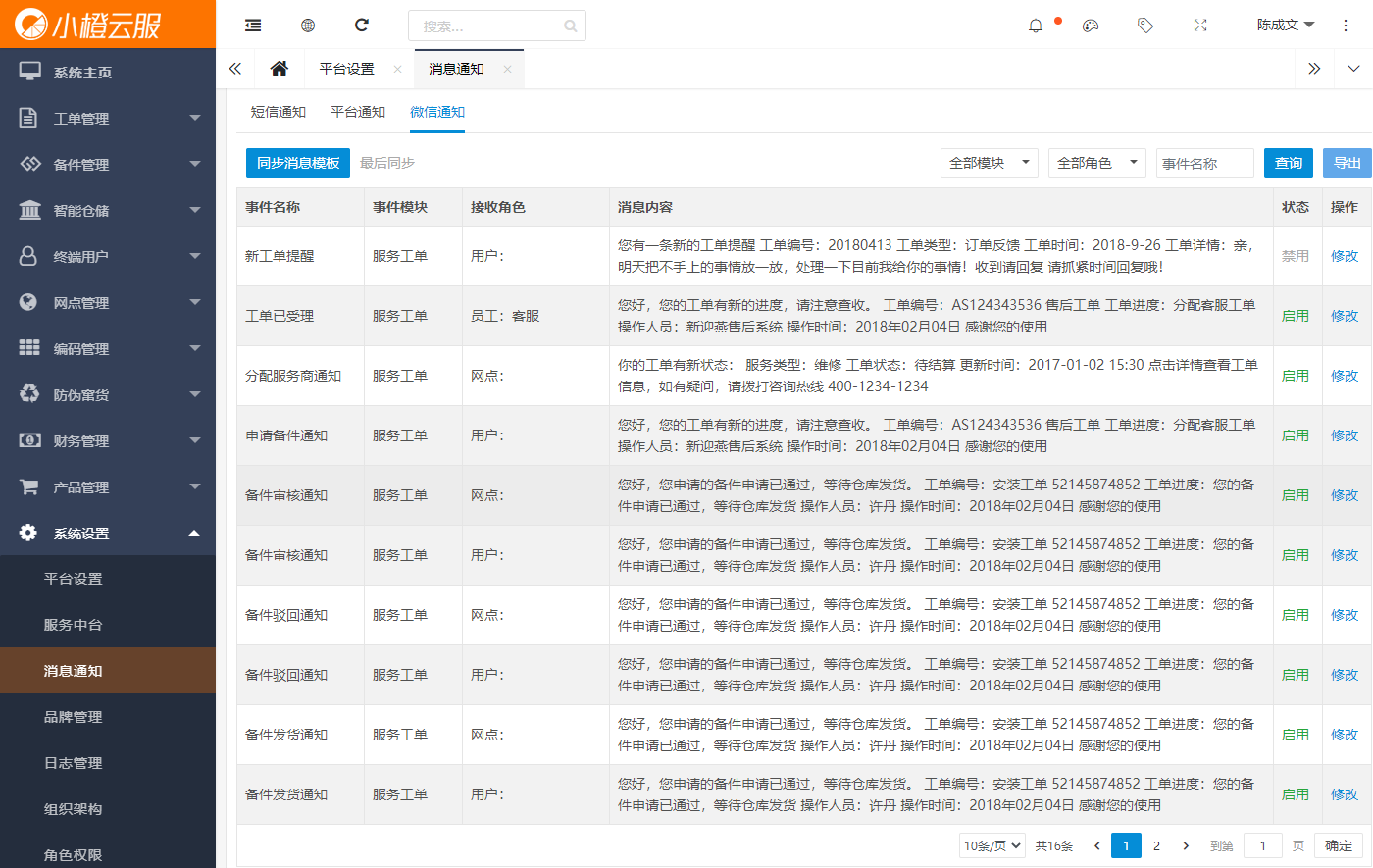Click the 编码管理 grid icon
1373x868 pixels.
(29, 348)
